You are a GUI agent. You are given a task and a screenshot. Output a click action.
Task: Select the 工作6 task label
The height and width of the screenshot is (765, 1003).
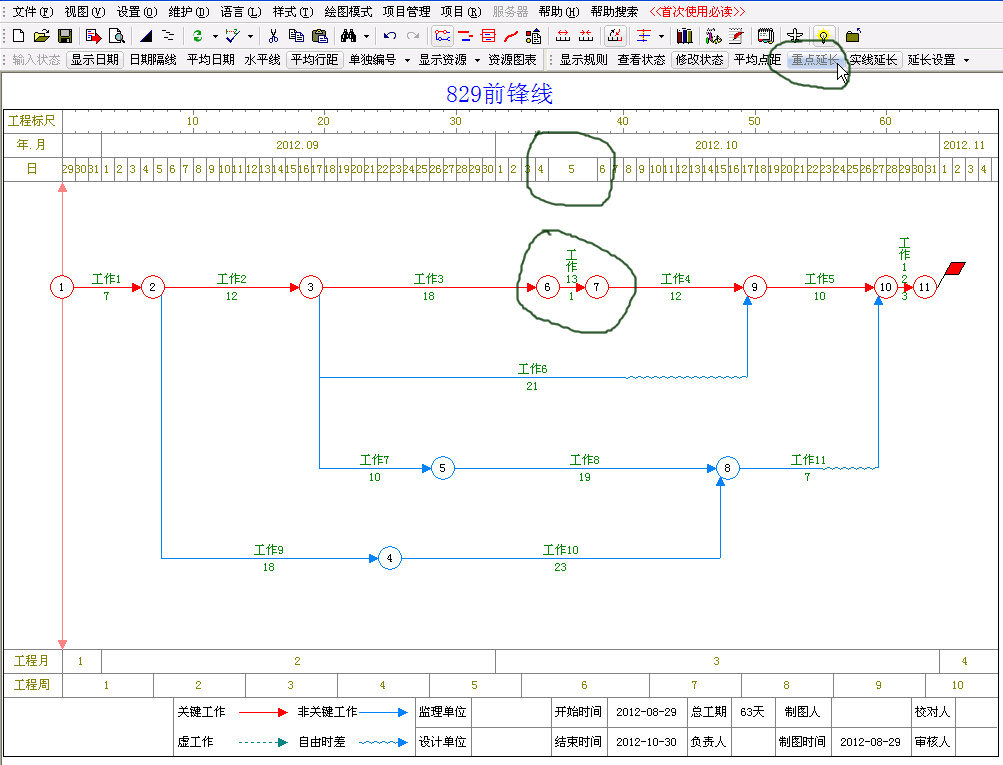(532, 368)
